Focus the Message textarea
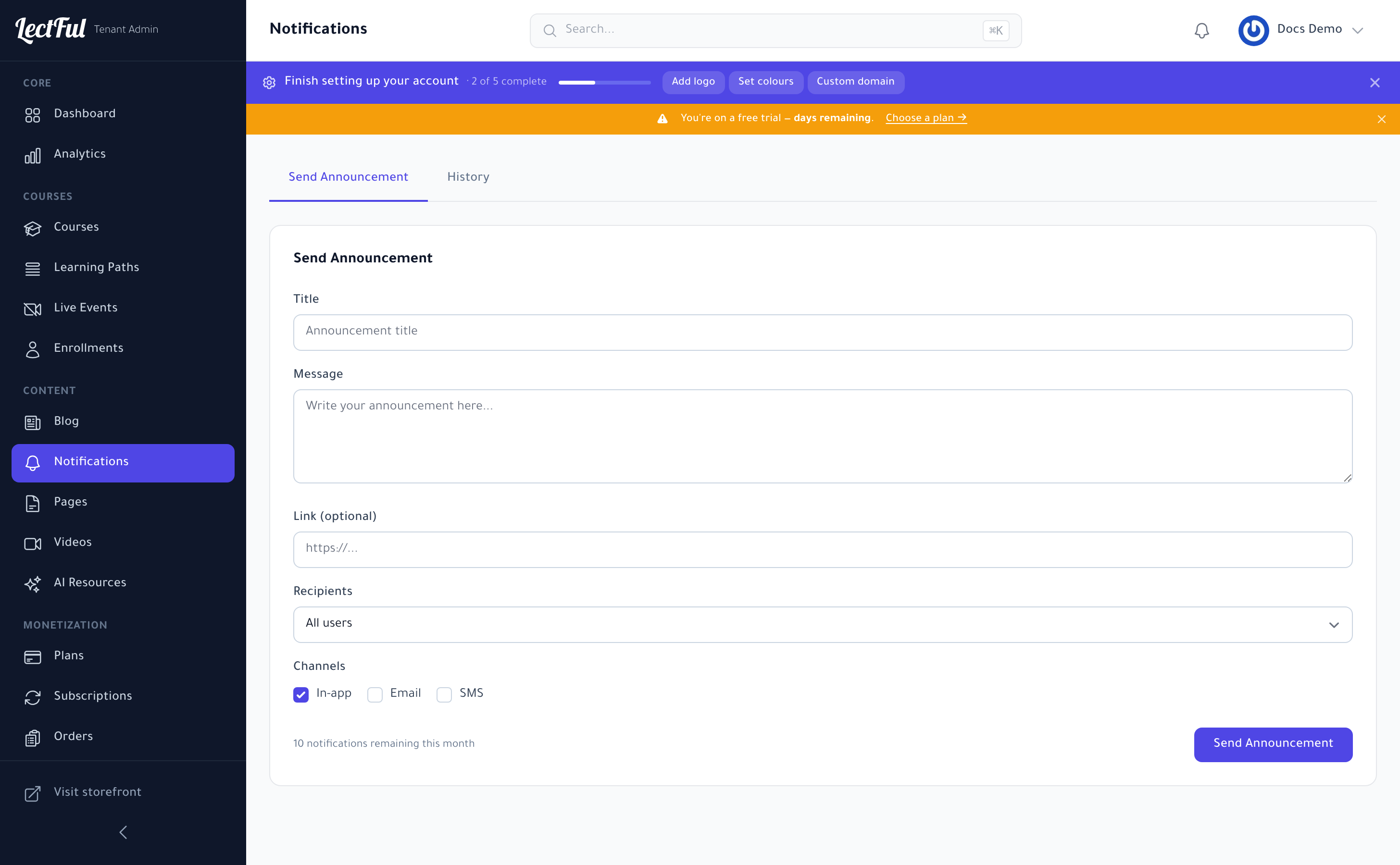 coord(823,436)
